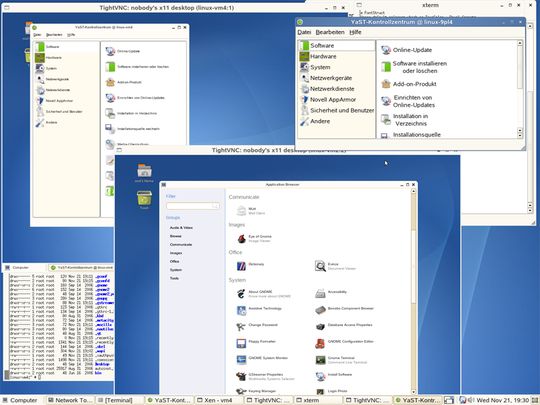Click scroll-up arrow of Application Browser scrollbar

pyautogui.click(x=413, y=191)
